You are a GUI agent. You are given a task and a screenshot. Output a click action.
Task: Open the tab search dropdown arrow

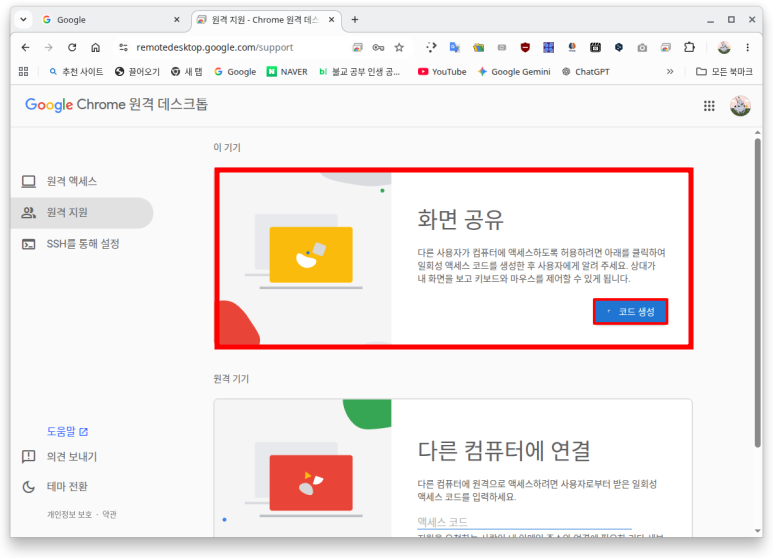[23, 20]
